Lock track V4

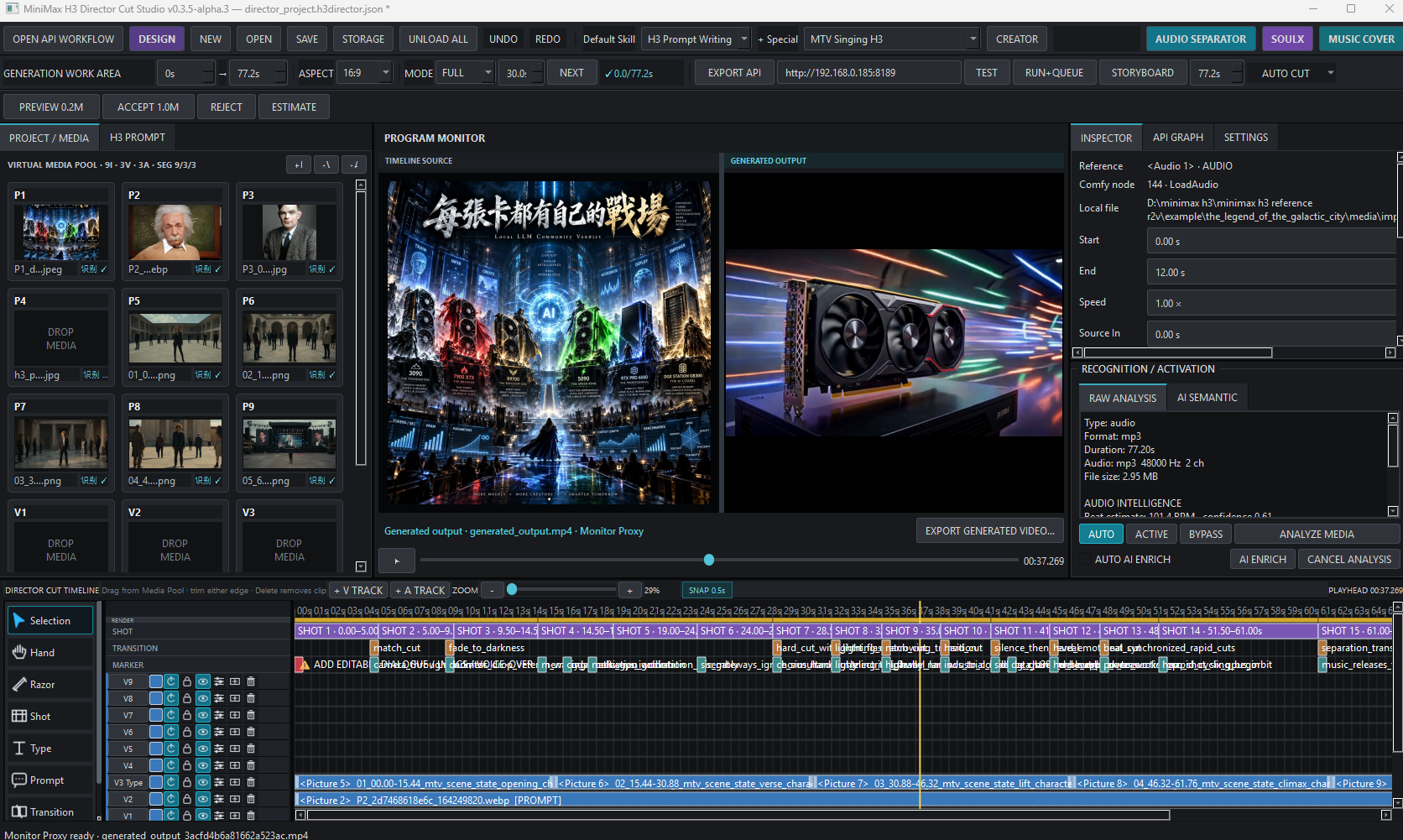click(x=187, y=765)
